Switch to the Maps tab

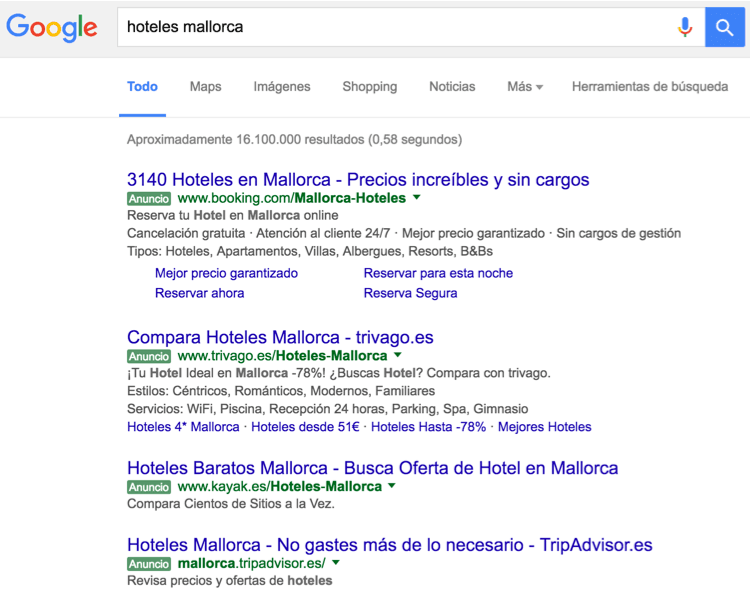tap(205, 87)
